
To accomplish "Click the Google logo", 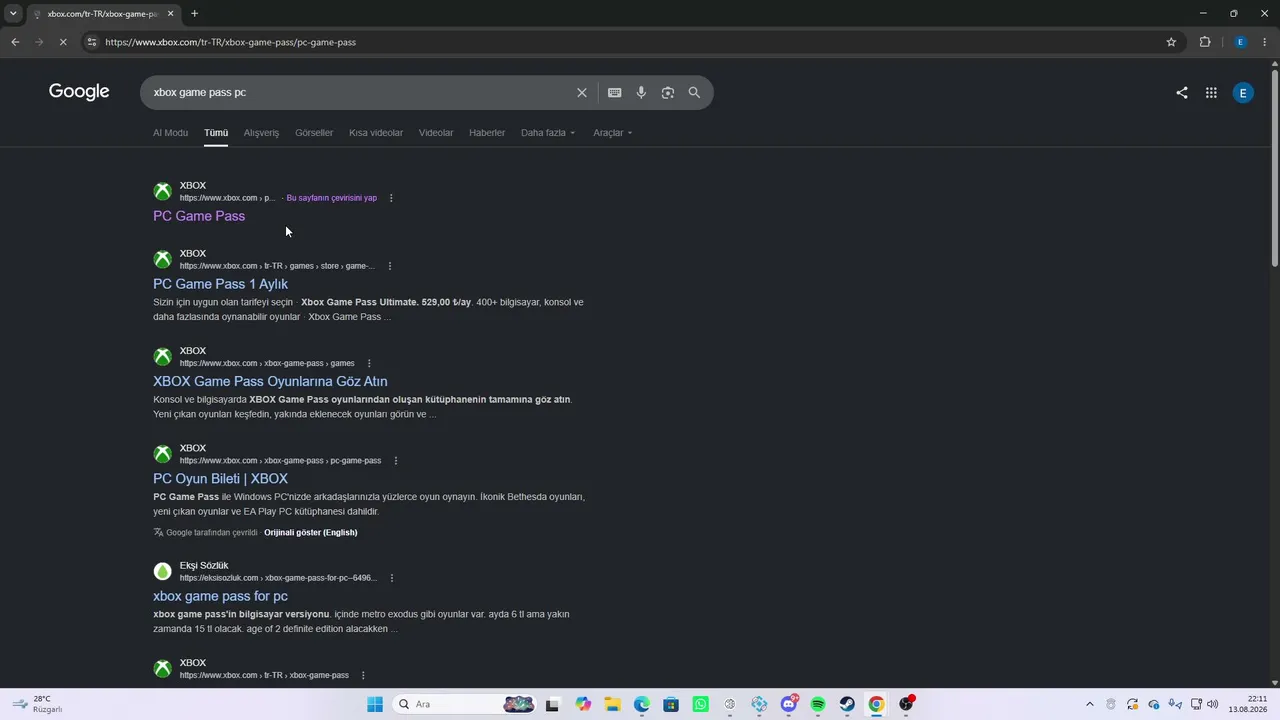I will (x=79, y=92).
